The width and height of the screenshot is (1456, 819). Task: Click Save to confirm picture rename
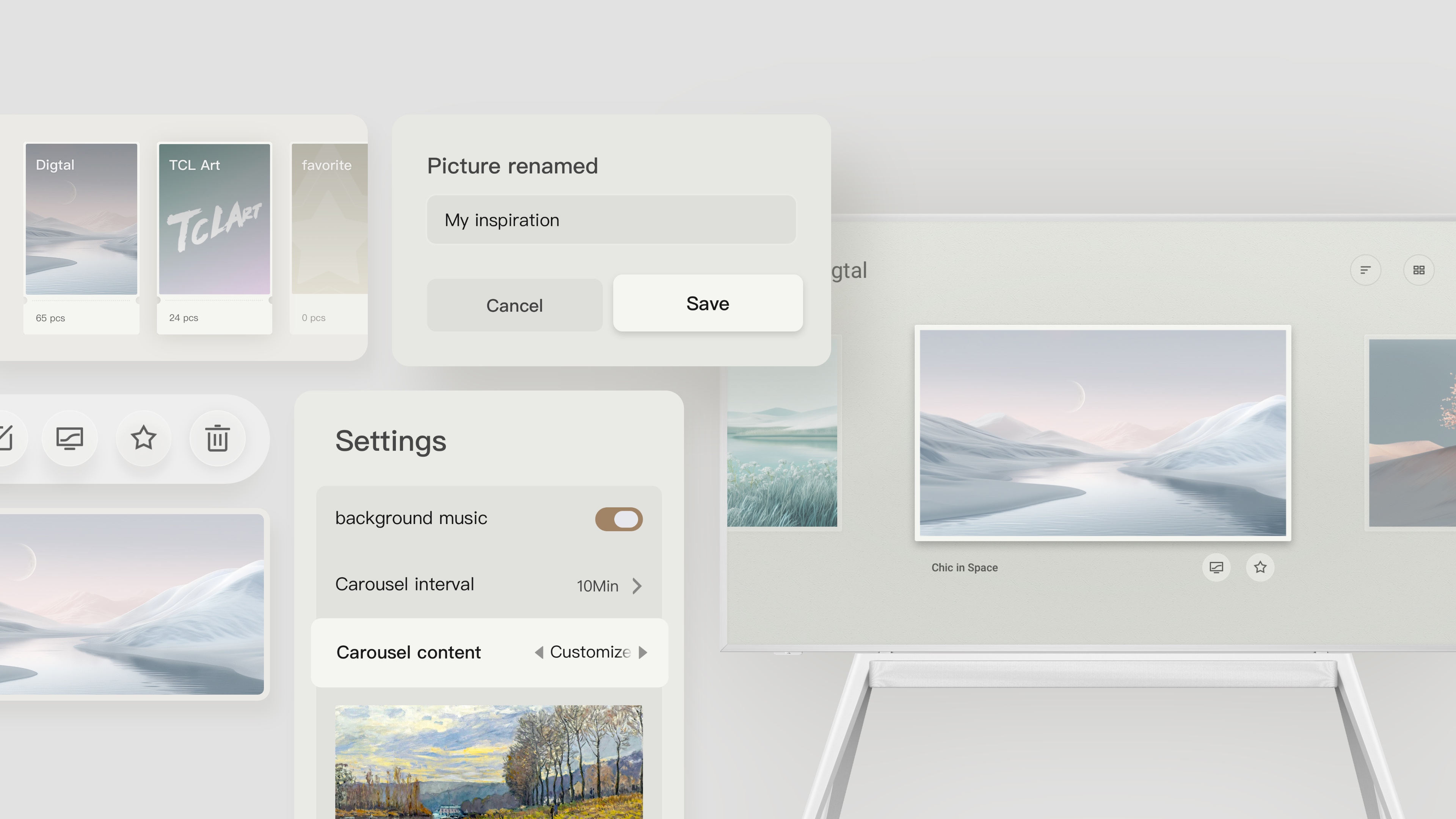pyautogui.click(x=707, y=303)
